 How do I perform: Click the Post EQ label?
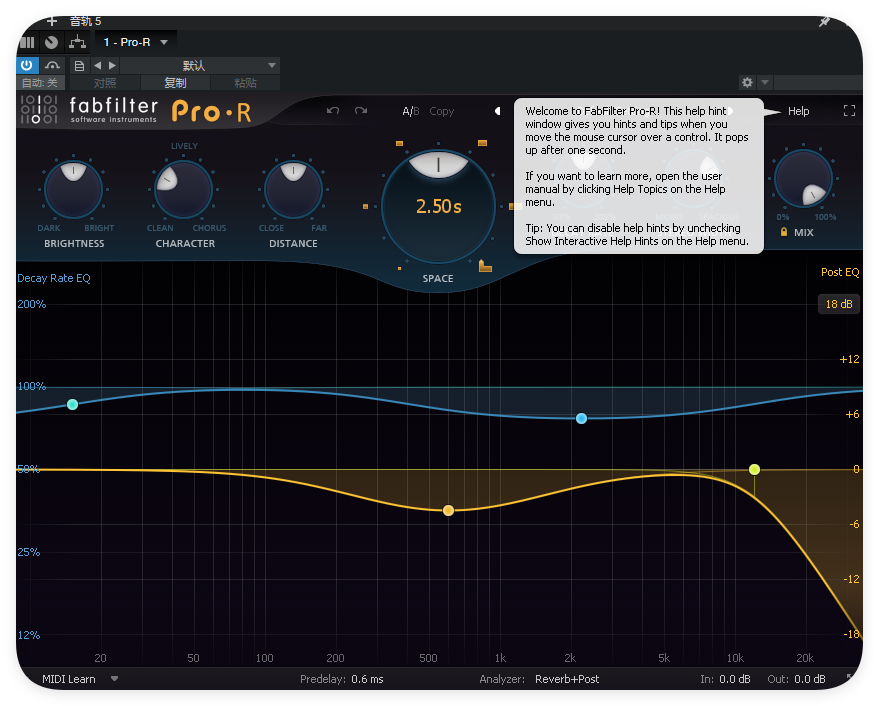[x=840, y=272]
